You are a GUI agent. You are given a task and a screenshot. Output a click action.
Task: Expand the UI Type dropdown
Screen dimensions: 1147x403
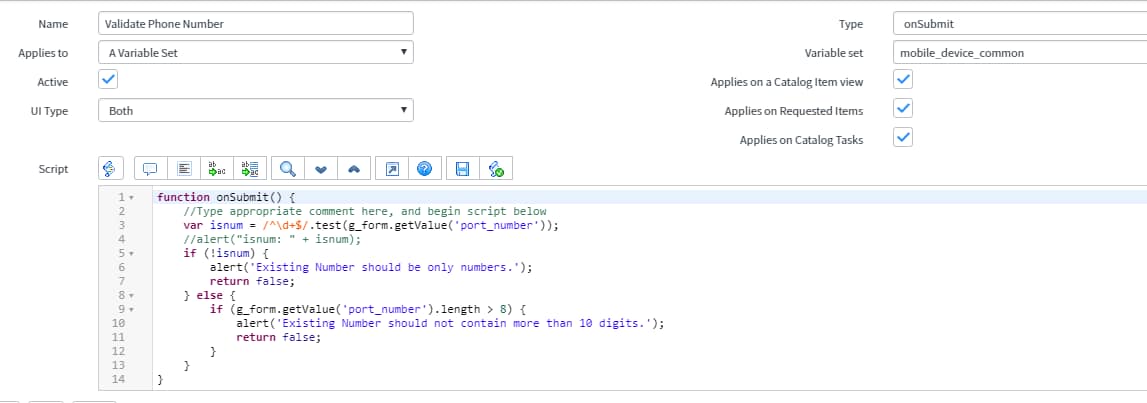(x=255, y=111)
